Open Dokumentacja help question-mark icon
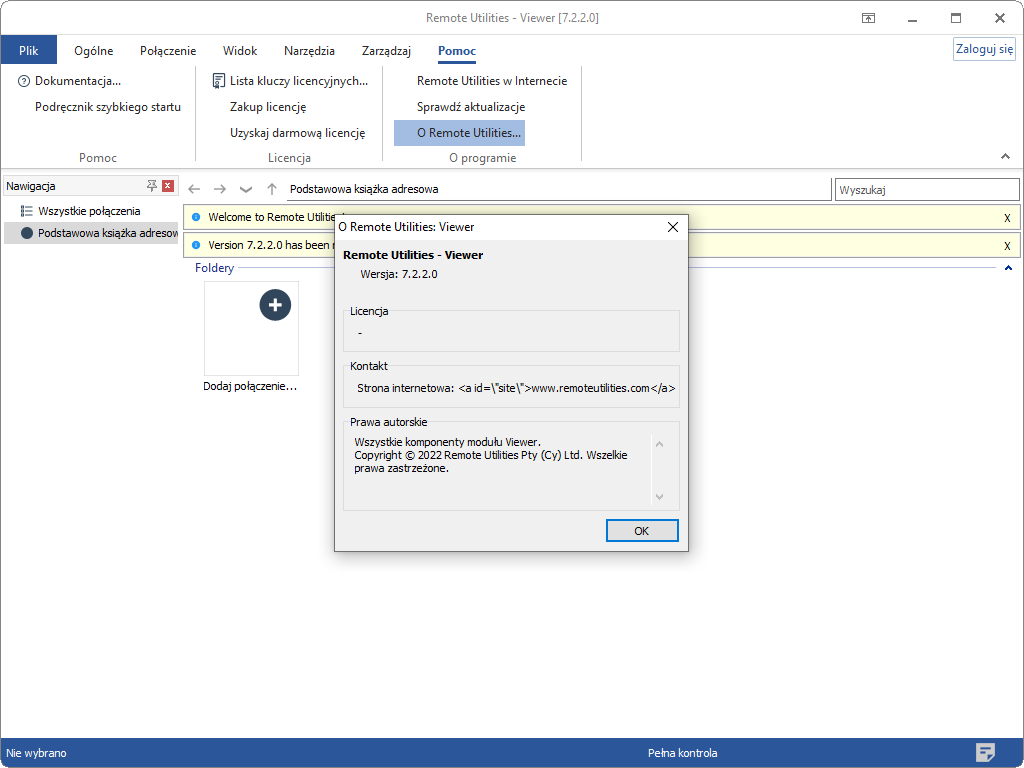1024x768 pixels. [x=24, y=81]
